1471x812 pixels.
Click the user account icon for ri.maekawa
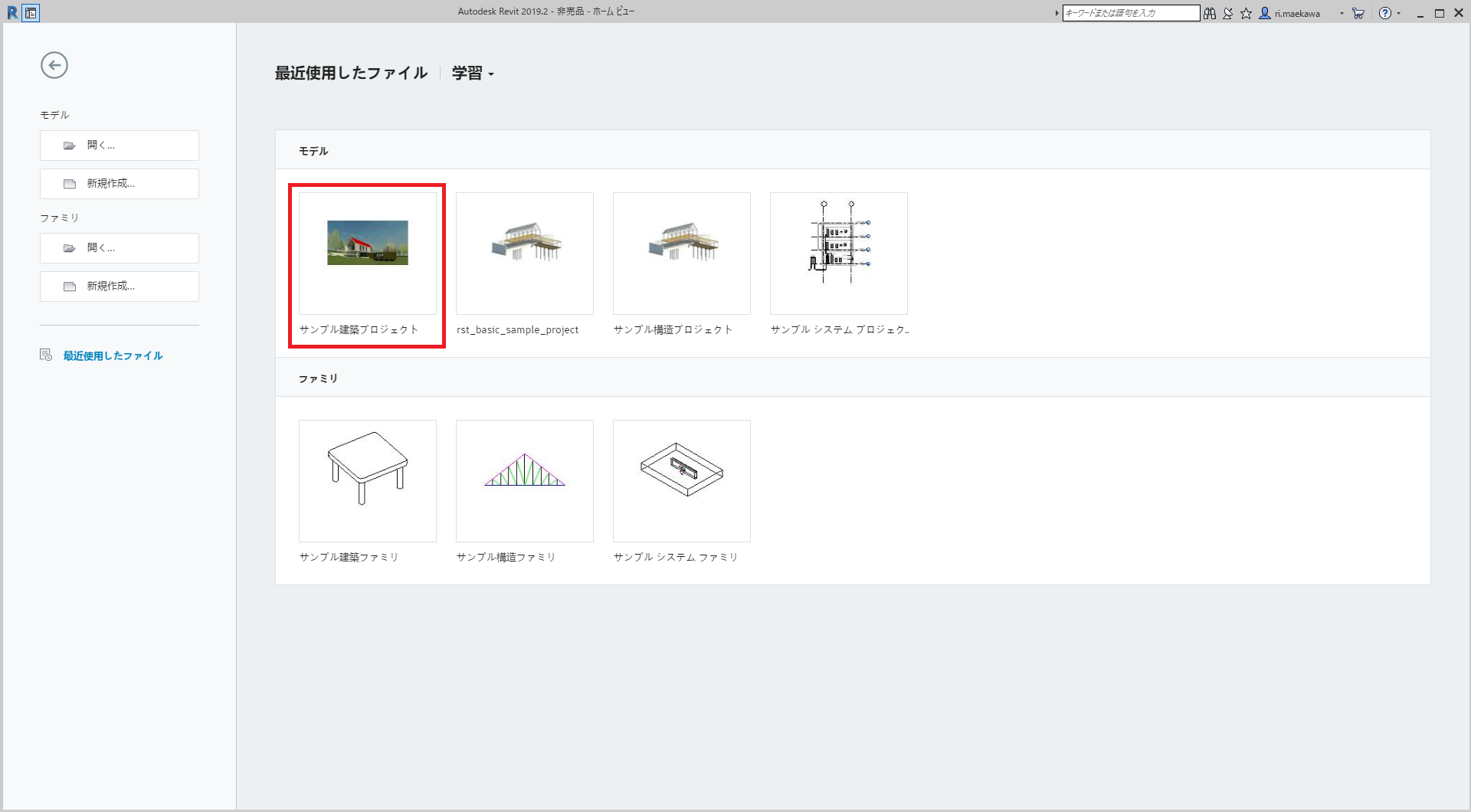(1266, 13)
